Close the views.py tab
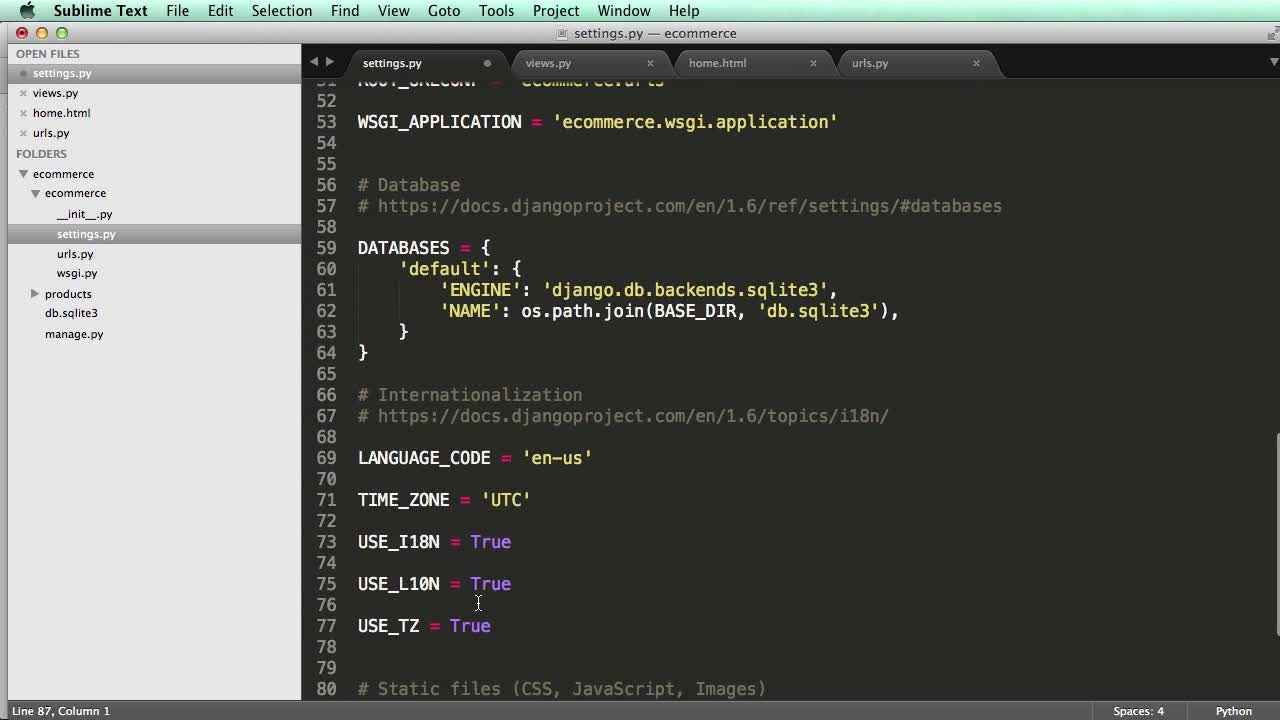The height and width of the screenshot is (720, 1280). click(x=650, y=63)
